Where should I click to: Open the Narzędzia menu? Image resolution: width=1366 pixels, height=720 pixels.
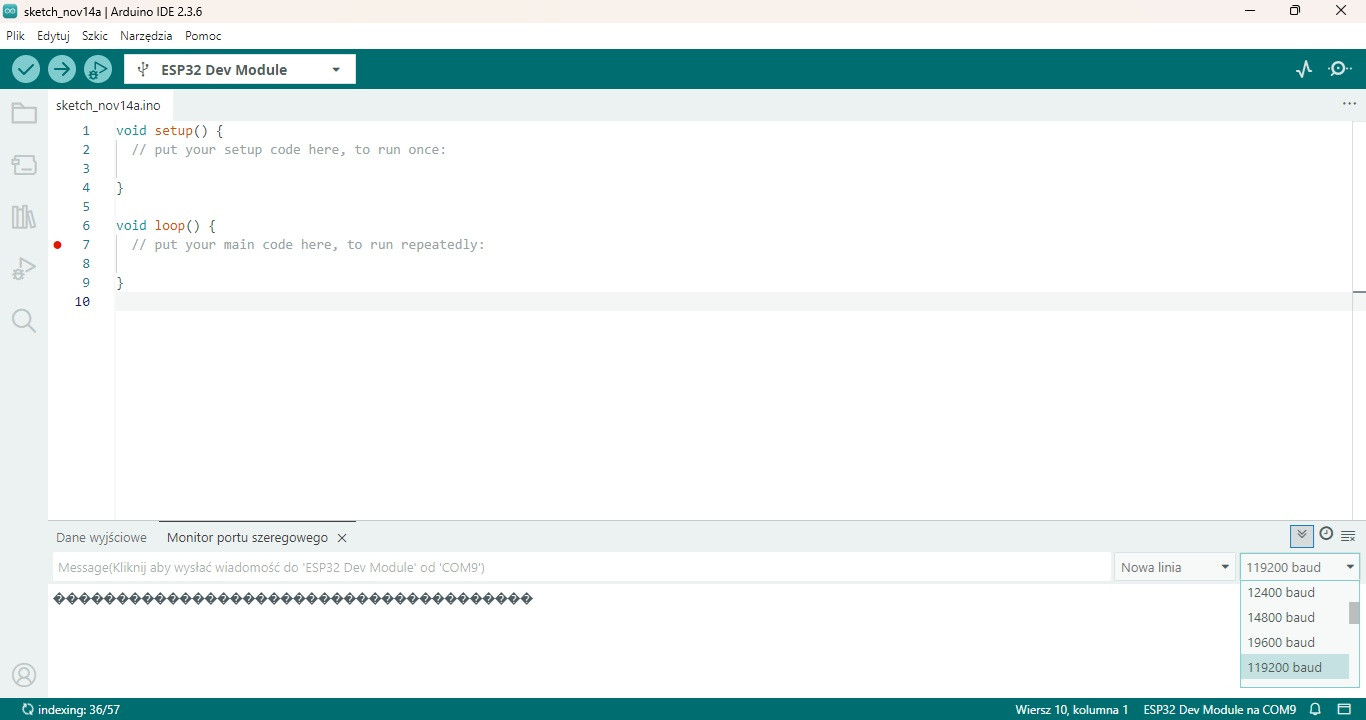pos(146,35)
